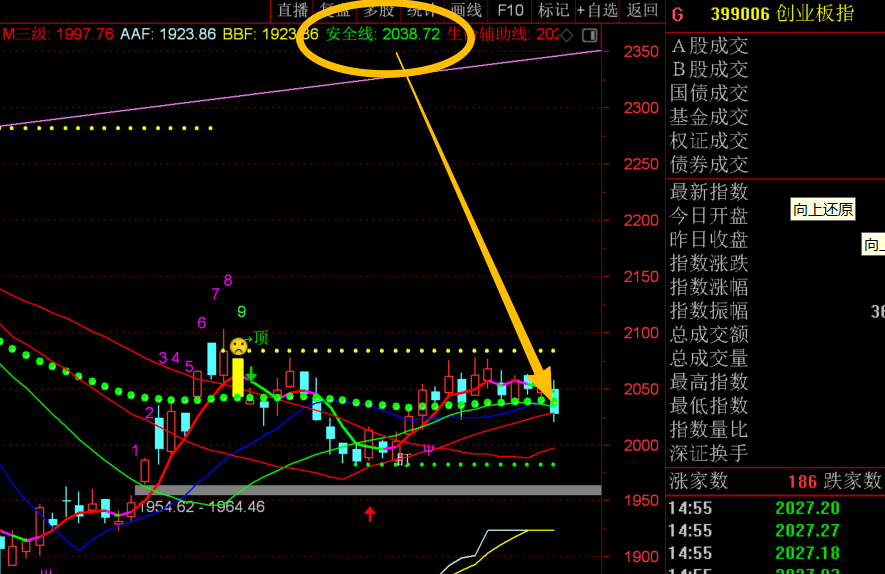Click the green down arrow near the yellow candle
This screenshot has height=574, width=885.
coord(251,374)
